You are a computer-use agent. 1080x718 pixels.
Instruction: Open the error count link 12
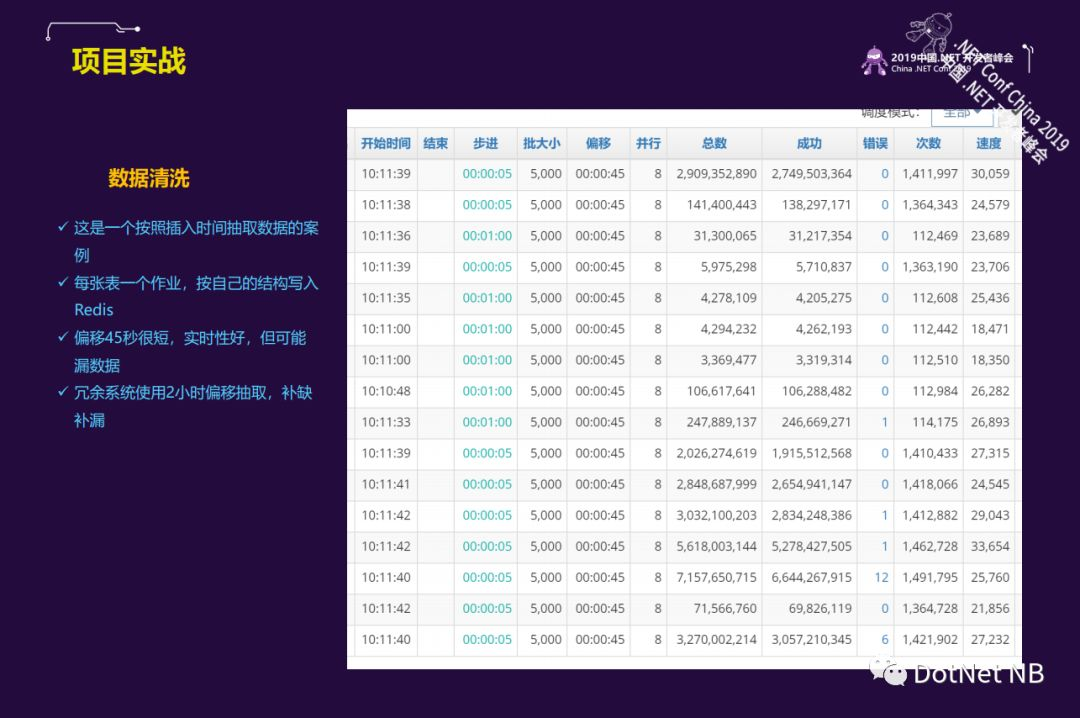[x=882, y=577]
